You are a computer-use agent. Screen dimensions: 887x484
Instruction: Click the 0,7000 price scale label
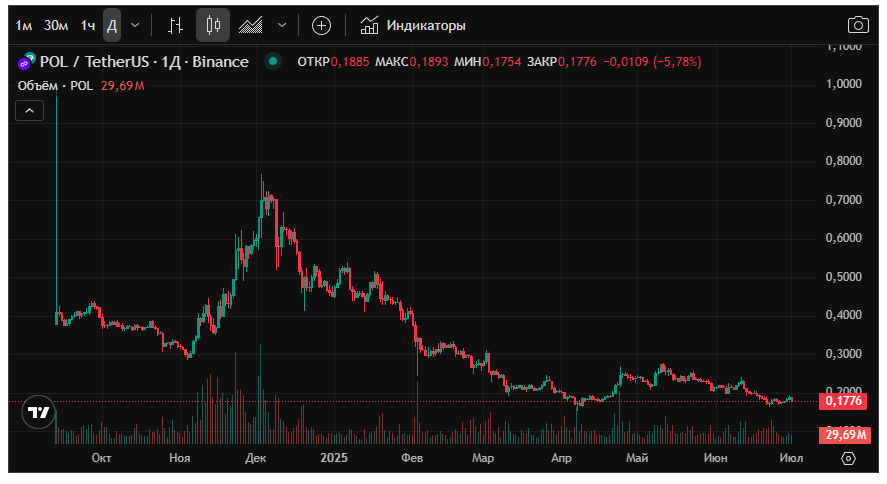click(843, 200)
